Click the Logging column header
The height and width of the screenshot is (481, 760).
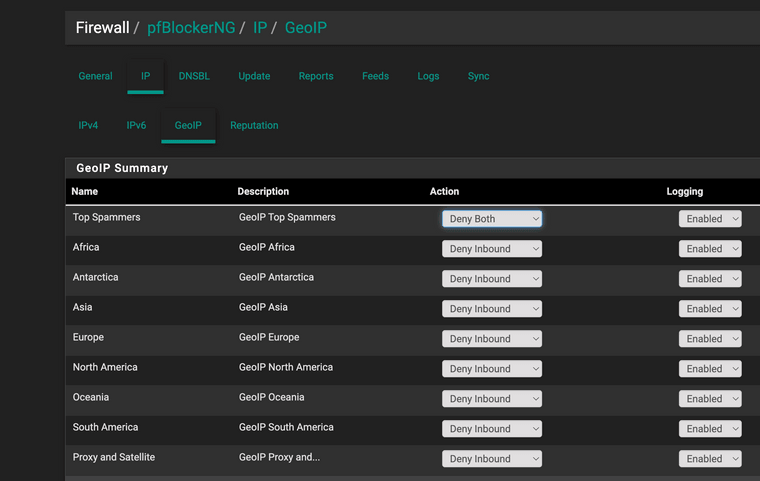click(684, 192)
